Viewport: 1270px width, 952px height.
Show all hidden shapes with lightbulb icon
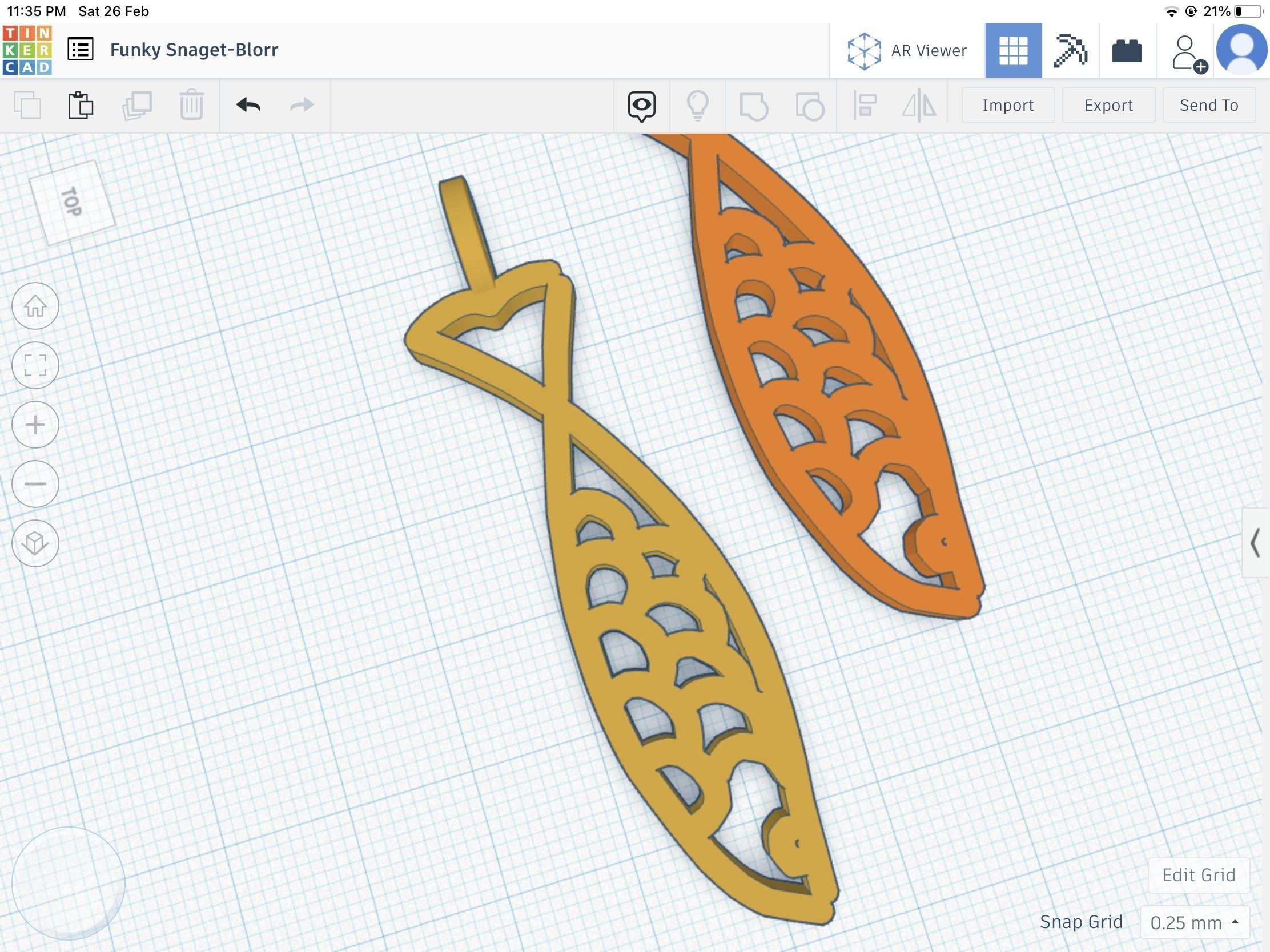click(698, 106)
